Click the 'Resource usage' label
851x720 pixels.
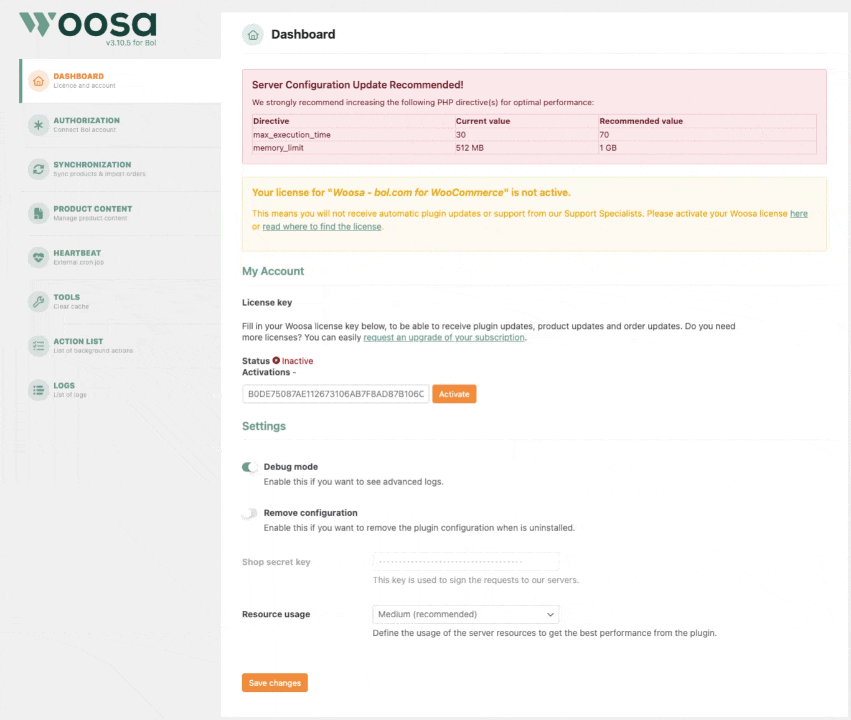coord(276,614)
